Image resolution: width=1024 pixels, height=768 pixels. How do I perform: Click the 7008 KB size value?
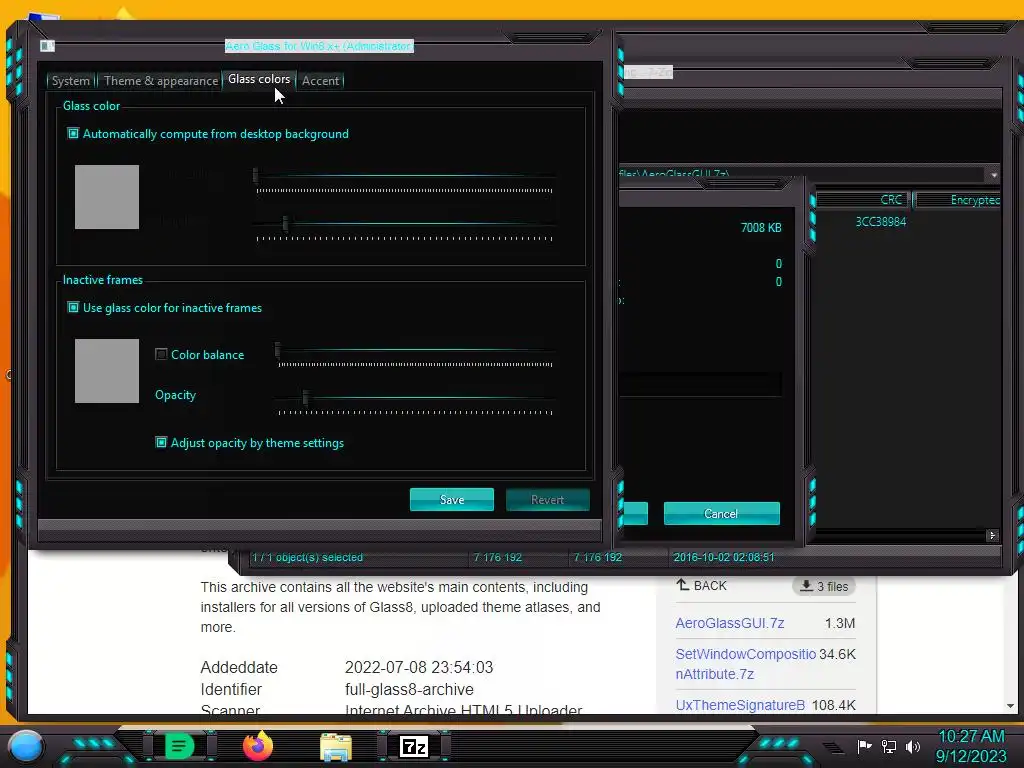761,228
